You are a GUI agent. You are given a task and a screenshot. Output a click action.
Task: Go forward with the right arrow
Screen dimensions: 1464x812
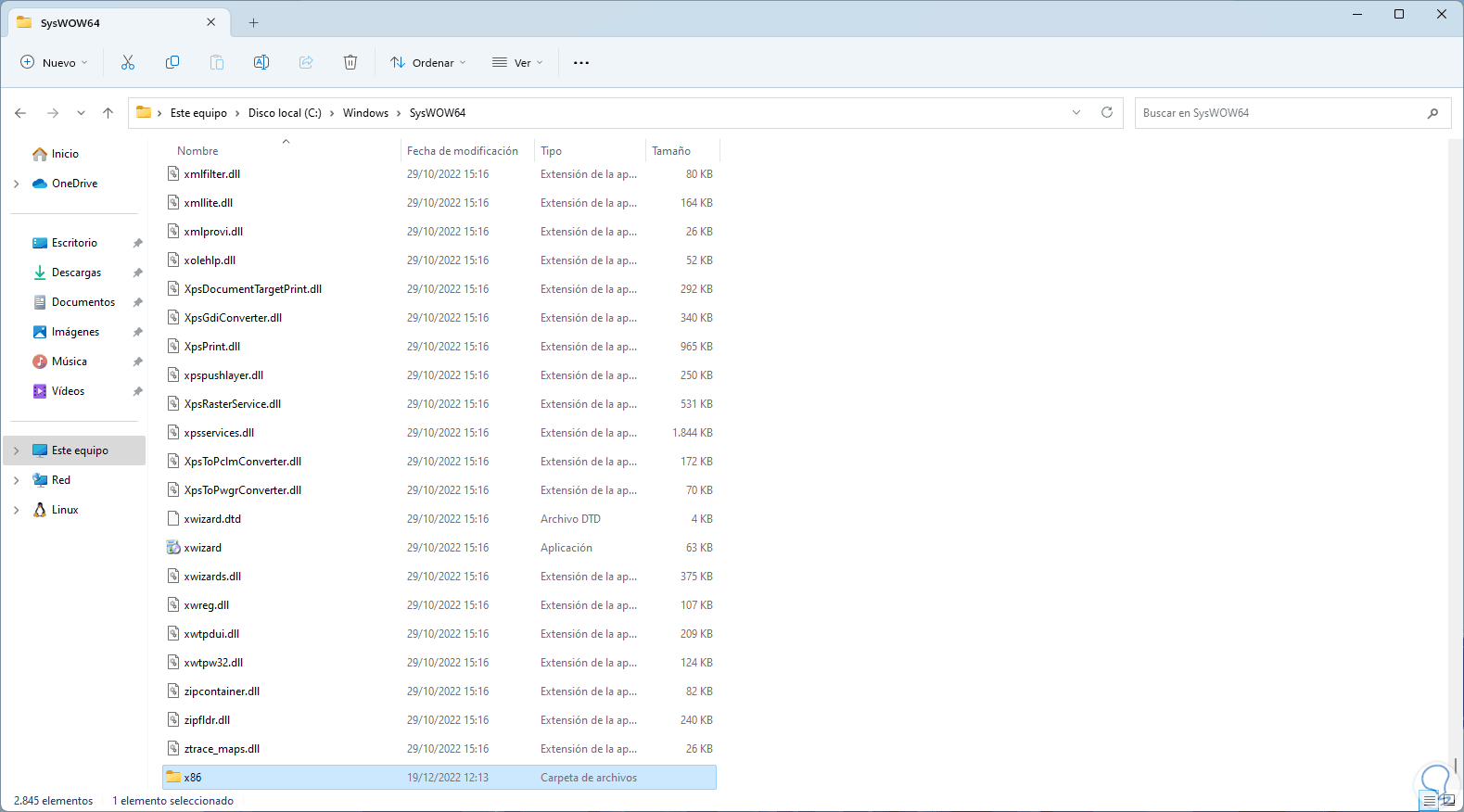coord(53,113)
